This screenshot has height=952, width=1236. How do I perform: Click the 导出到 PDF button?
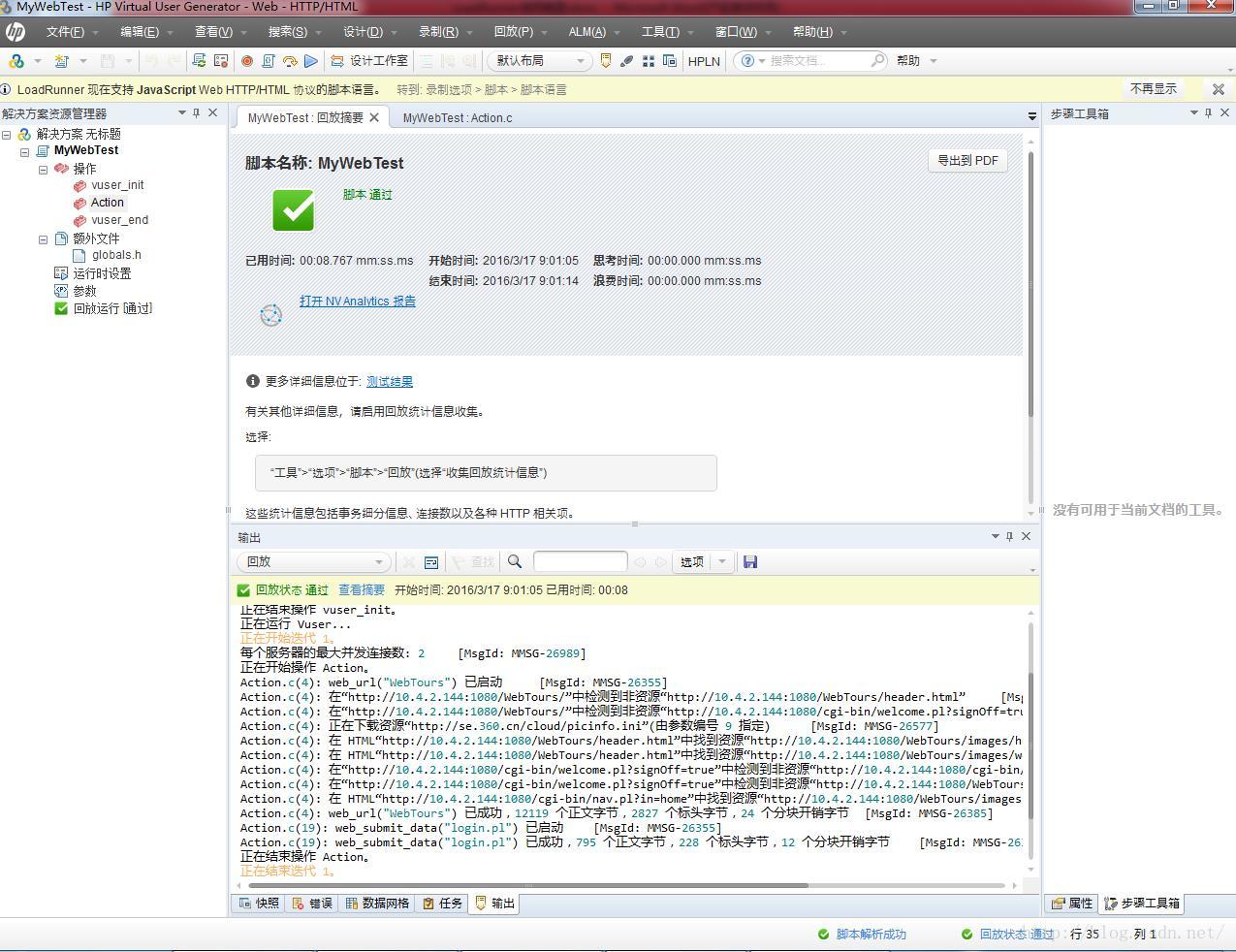[x=967, y=161]
